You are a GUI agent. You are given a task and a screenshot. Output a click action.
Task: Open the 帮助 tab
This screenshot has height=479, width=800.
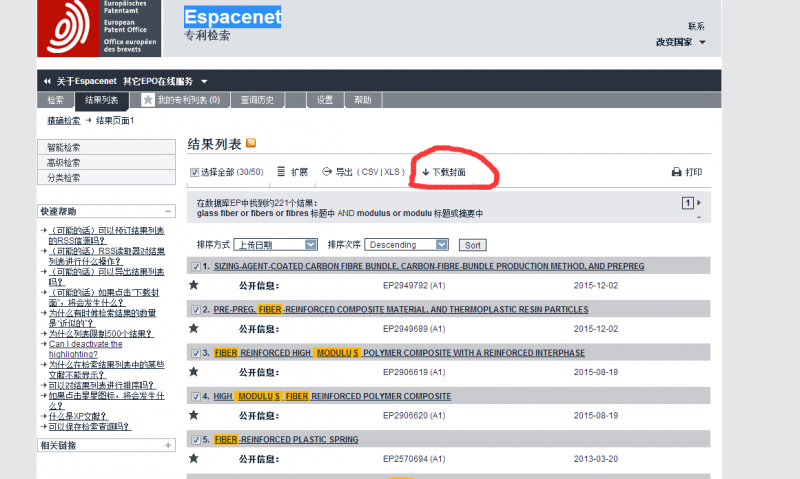[363, 100]
